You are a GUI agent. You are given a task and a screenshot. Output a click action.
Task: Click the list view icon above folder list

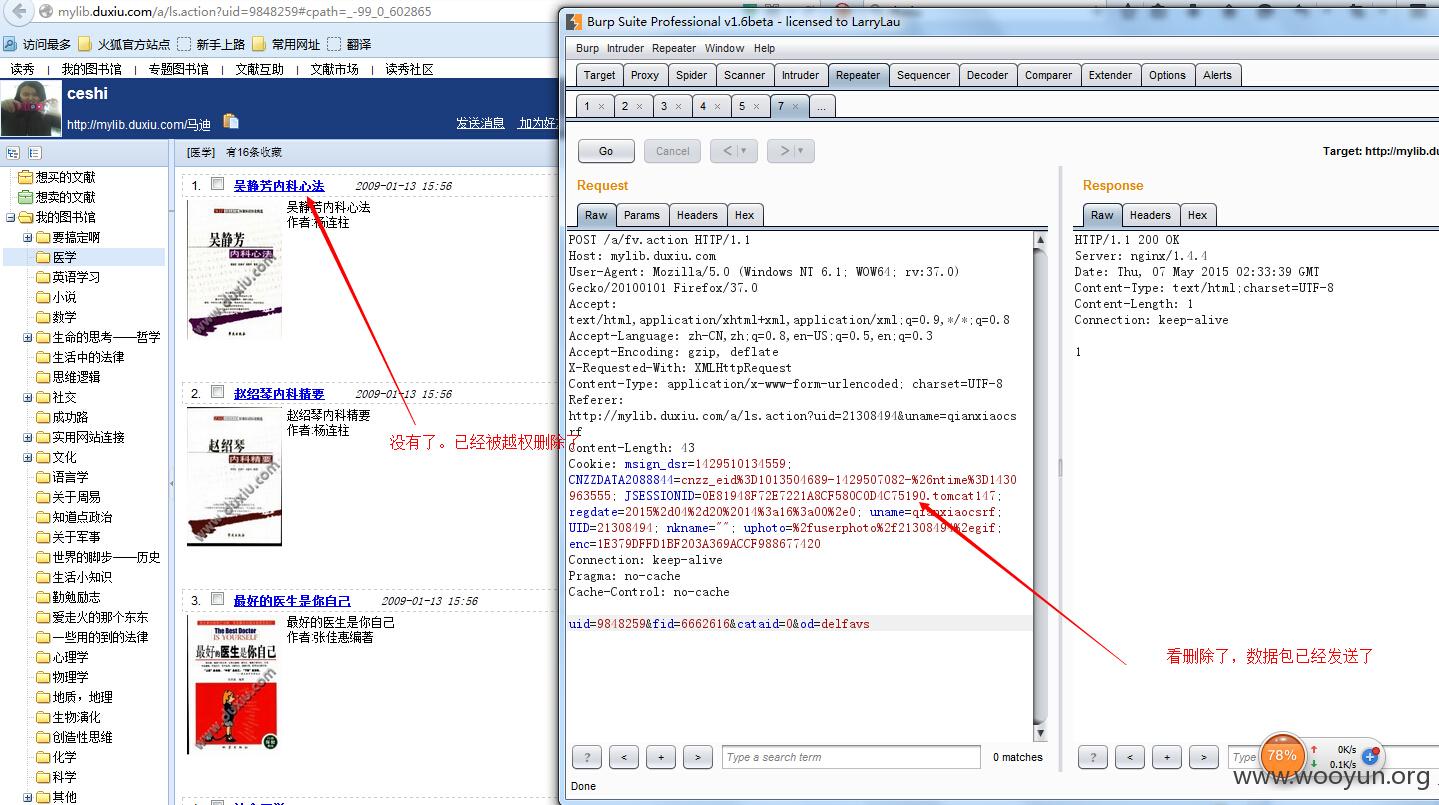pos(34,153)
